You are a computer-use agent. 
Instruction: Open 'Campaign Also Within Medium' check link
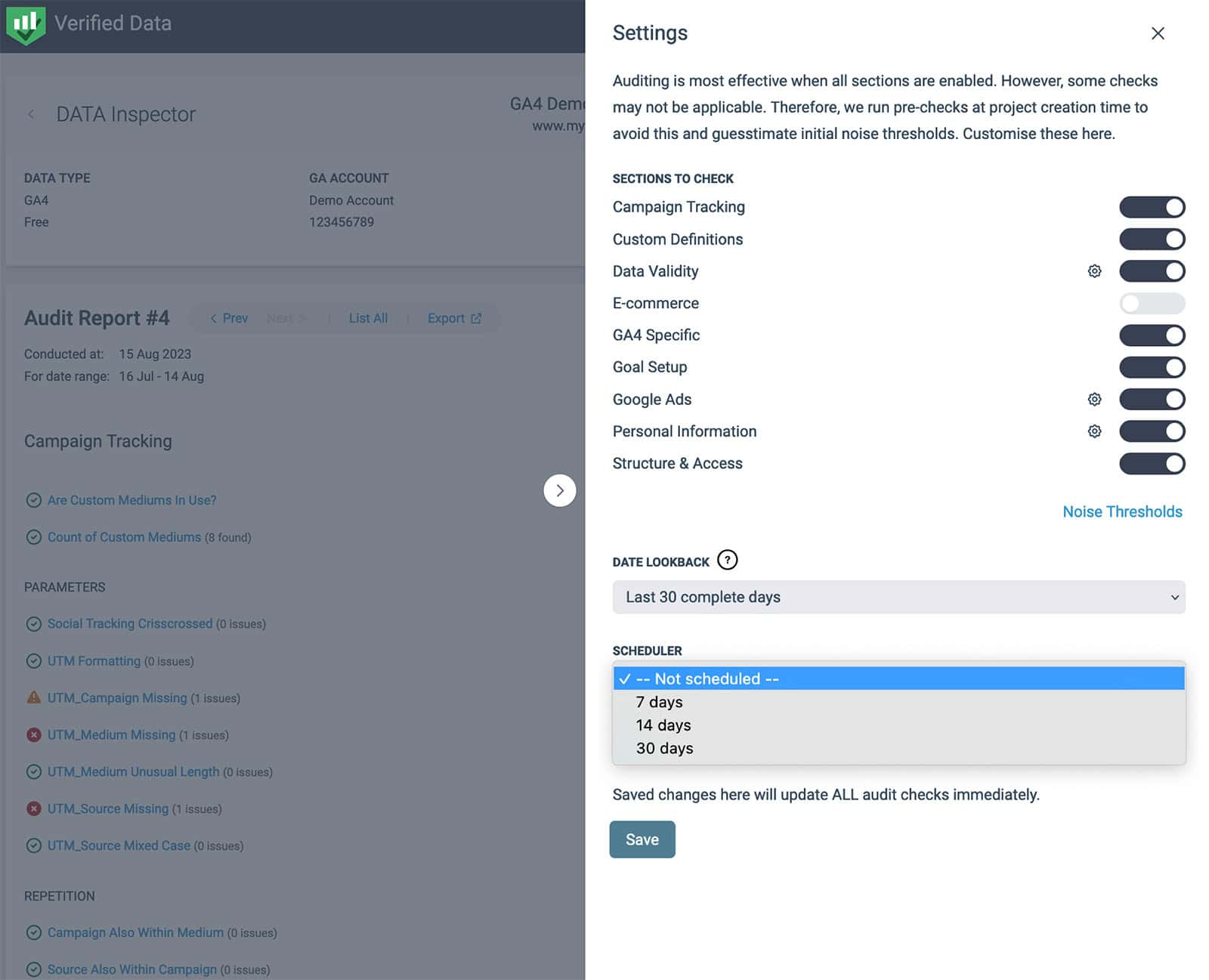[x=135, y=932]
